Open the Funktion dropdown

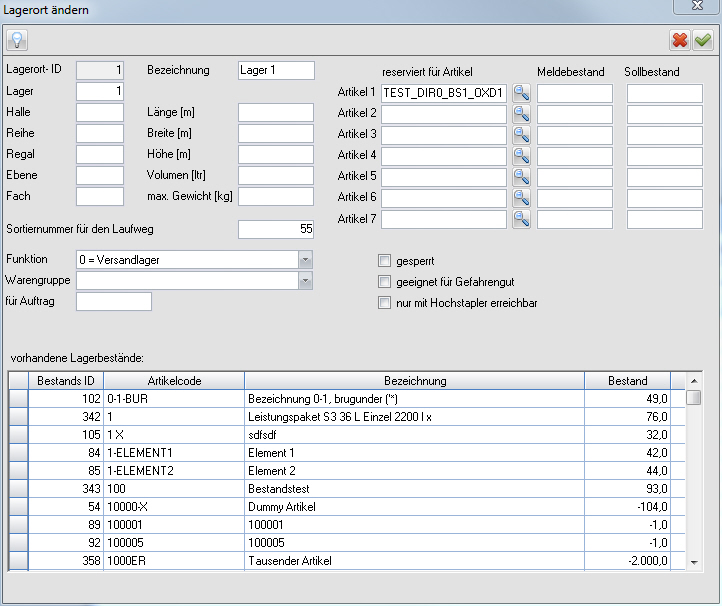305,260
